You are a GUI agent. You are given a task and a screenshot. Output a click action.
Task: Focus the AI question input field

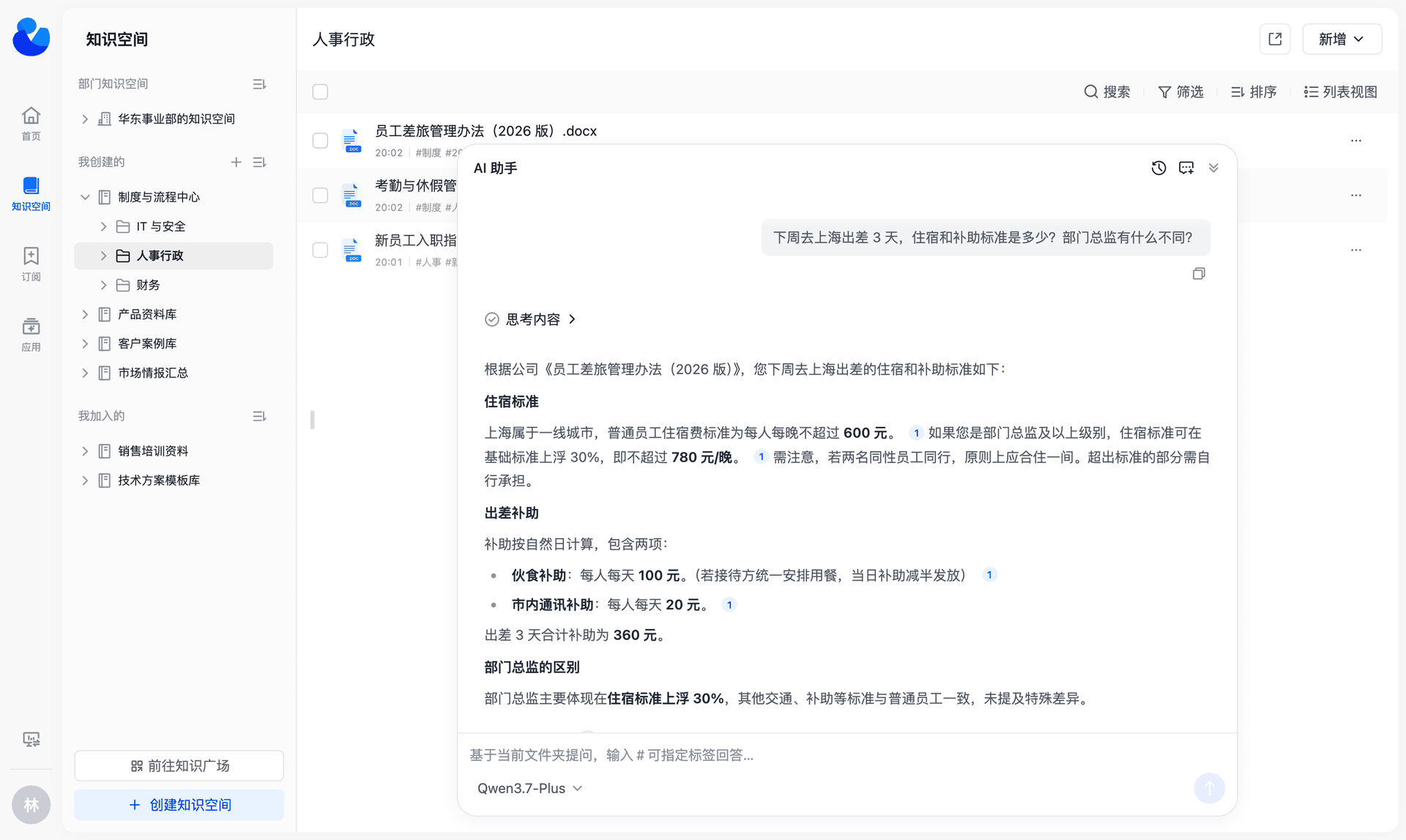pyautogui.click(x=846, y=754)
